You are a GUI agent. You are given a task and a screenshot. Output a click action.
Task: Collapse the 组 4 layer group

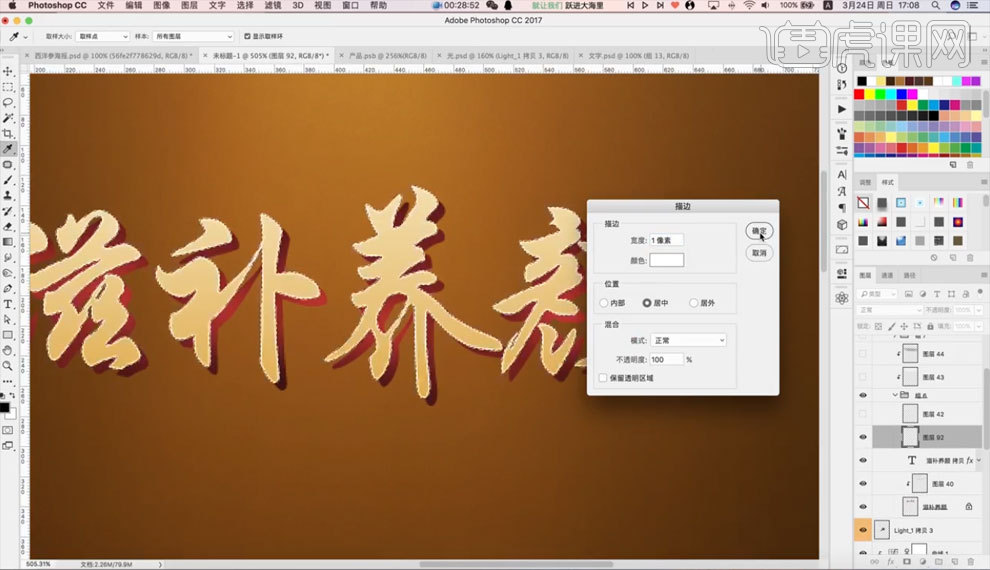coord(894,396)
